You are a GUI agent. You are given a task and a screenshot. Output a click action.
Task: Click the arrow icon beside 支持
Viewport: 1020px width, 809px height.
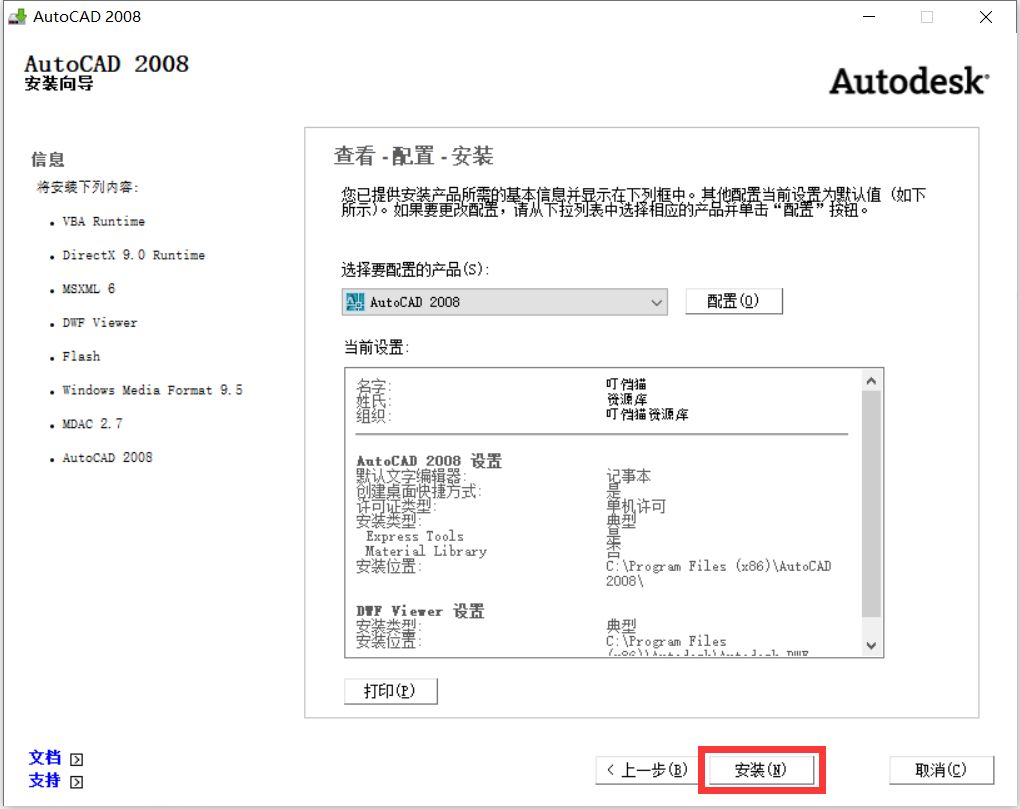point(77,782)
